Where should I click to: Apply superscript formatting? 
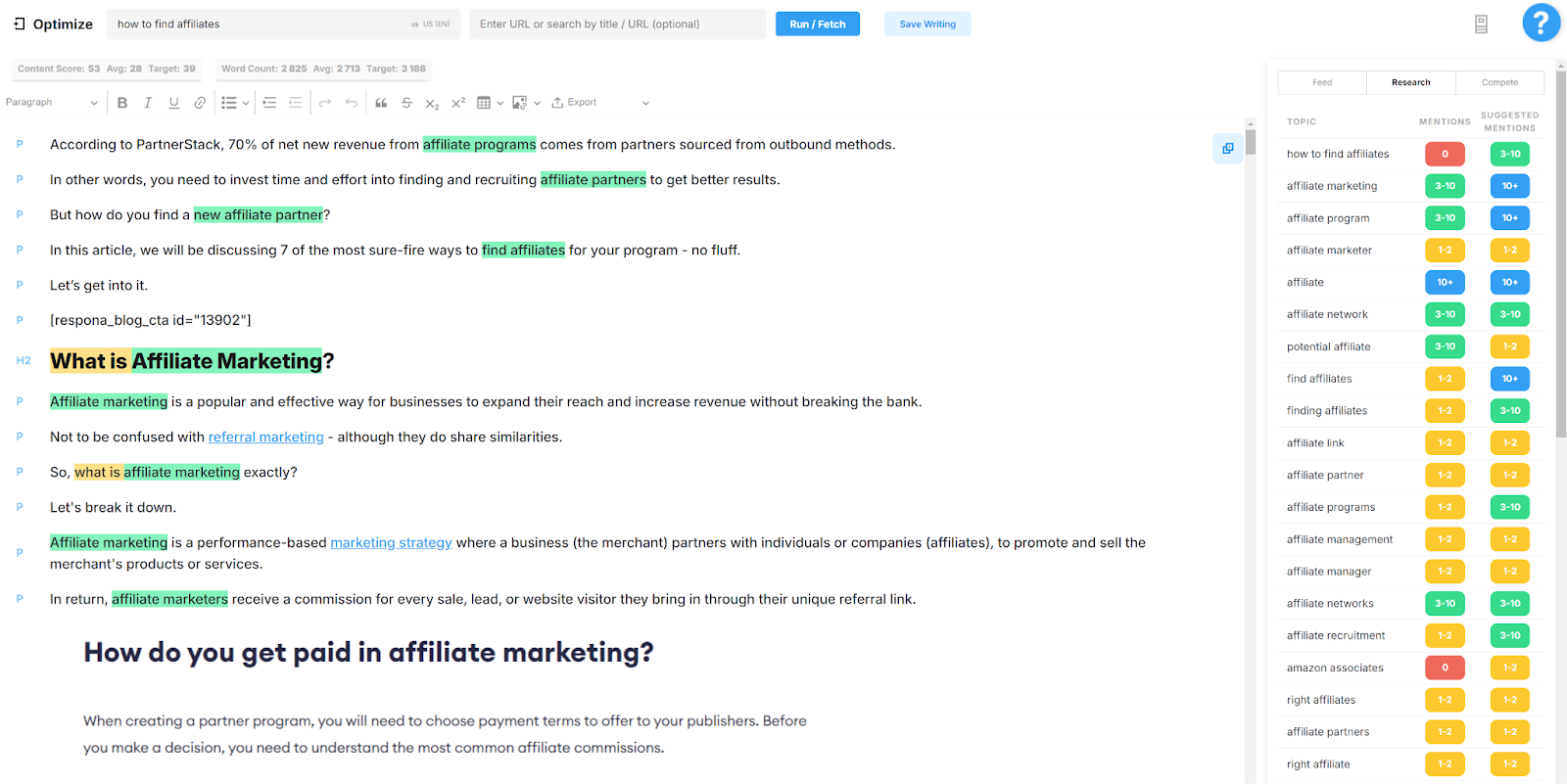(x=457, y=103)
